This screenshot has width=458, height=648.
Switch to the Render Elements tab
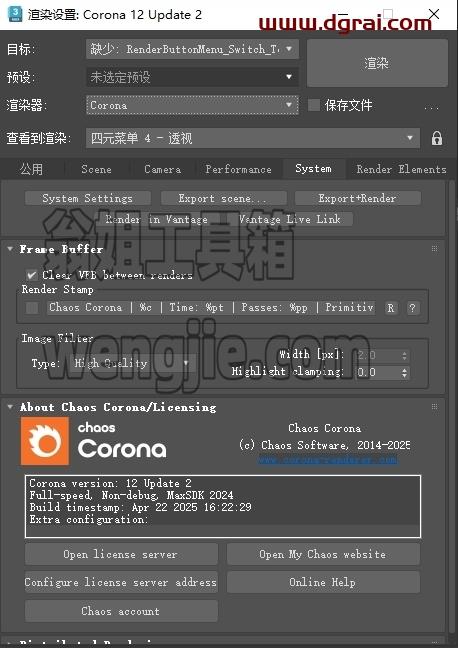click(401, 169)
